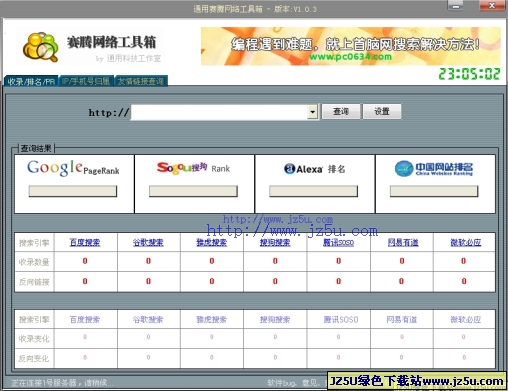
Task: Click the 反向链接 value under 微软必应
Action: click(464, 281)
